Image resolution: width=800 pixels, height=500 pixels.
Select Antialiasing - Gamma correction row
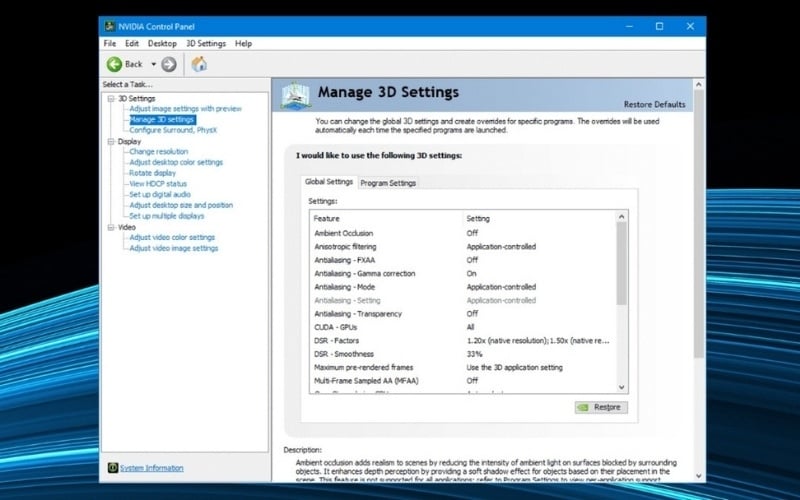[x=463, y=273]
